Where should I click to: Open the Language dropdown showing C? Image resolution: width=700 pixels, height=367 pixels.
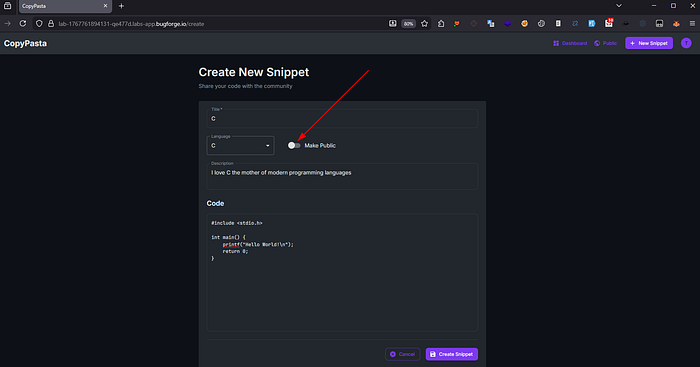[241, 146]
